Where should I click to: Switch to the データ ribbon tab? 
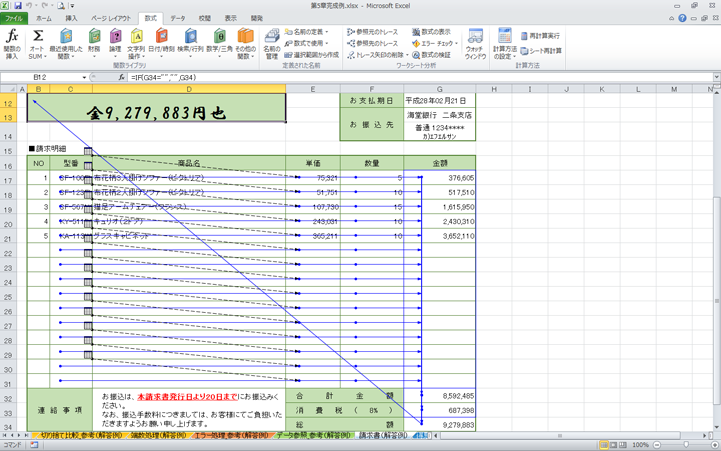tap(177, 18)
